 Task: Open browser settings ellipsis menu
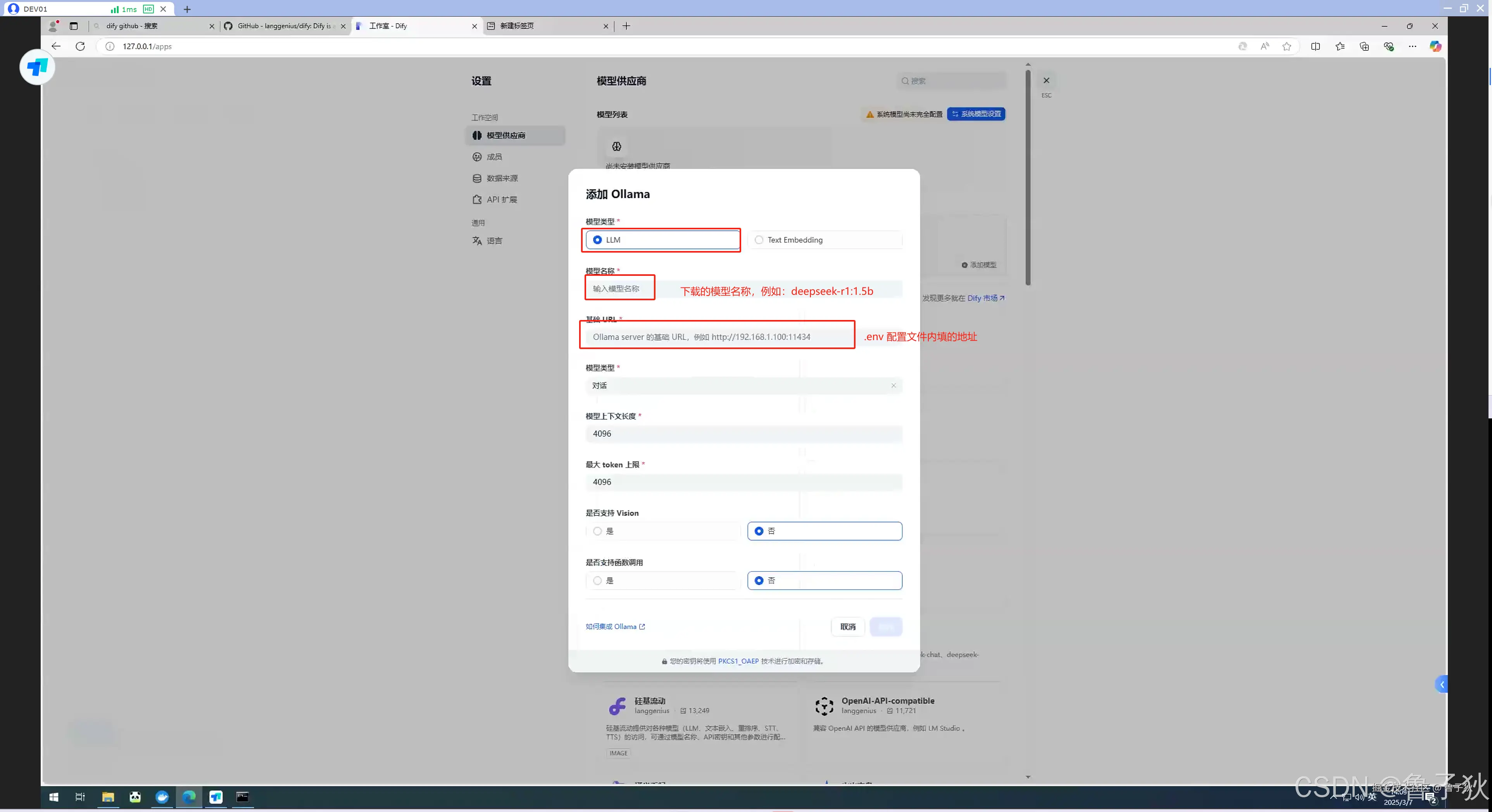(x=1413, y=46)
